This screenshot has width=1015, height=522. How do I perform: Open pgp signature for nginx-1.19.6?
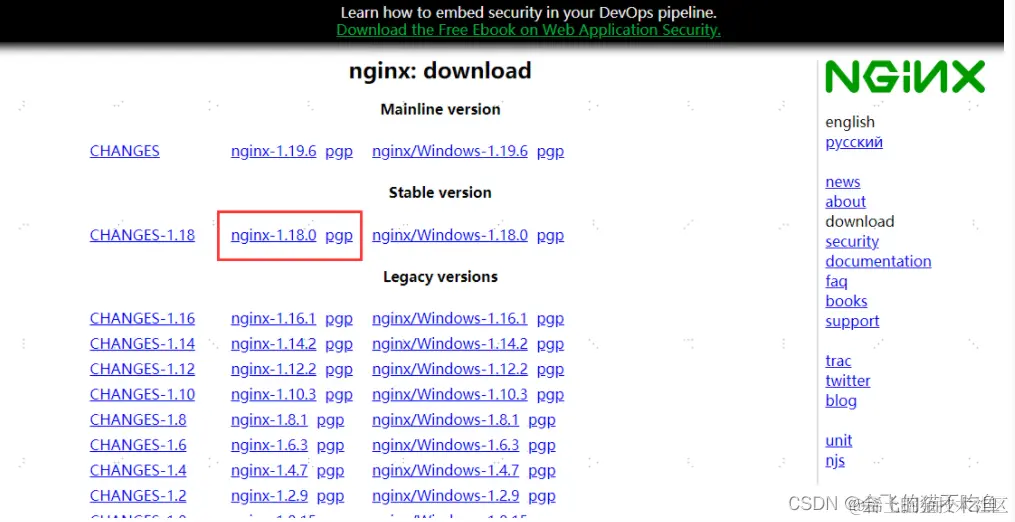(339, 152)
